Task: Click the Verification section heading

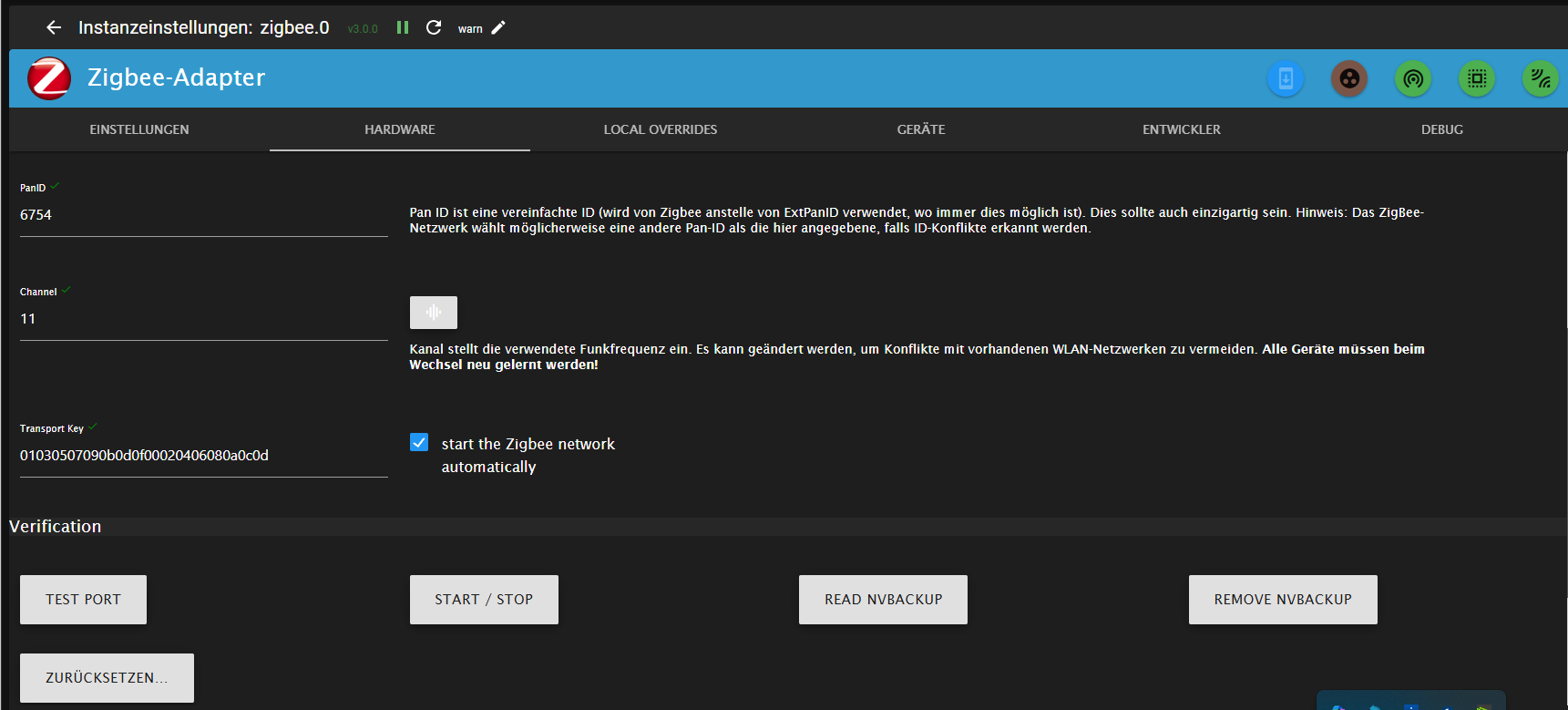Action: tap(56, 527)
